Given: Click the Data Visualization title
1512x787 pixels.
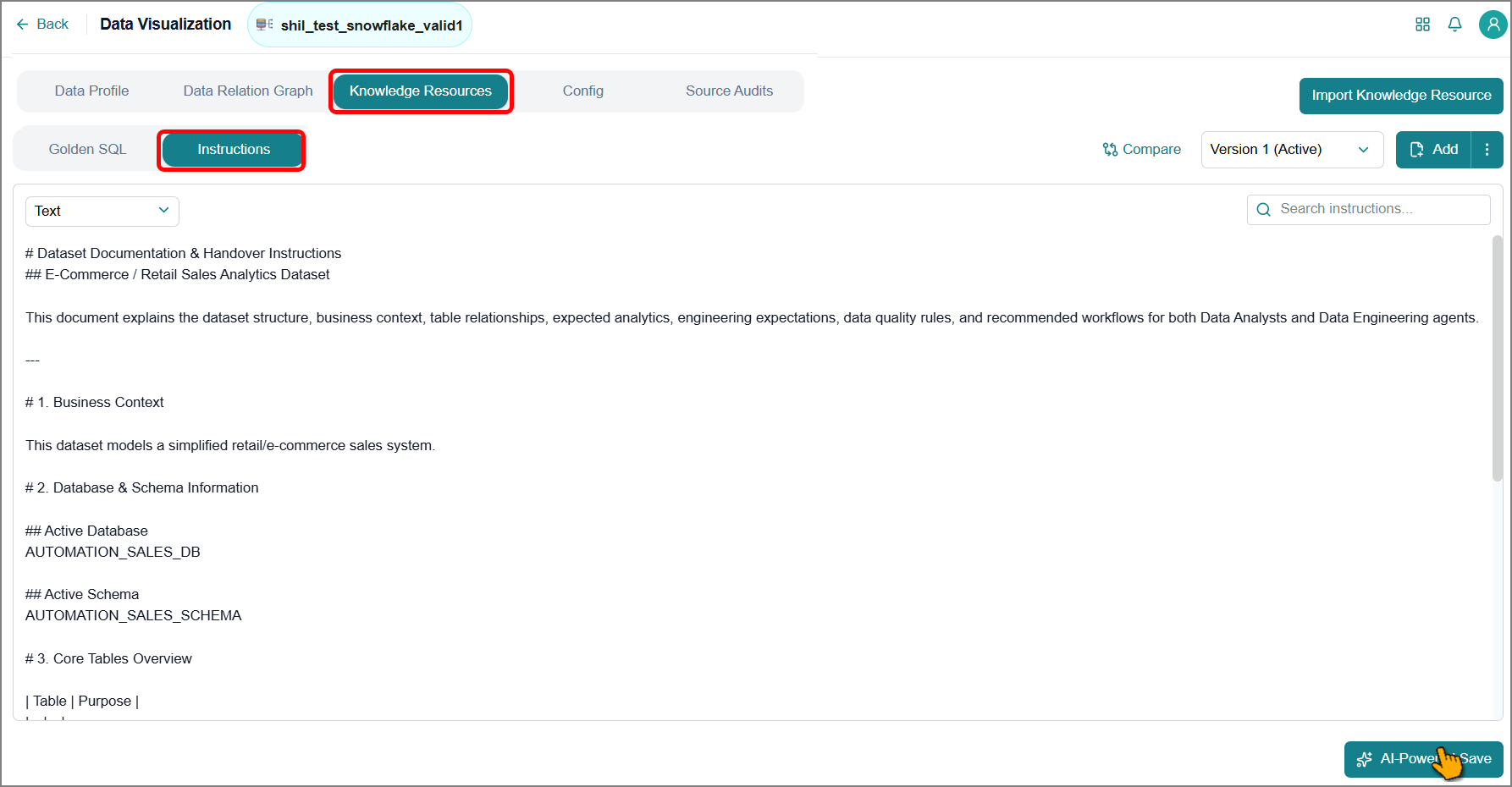Looking at the screenshot, I should pyautogui.click(x=165, y=24).
